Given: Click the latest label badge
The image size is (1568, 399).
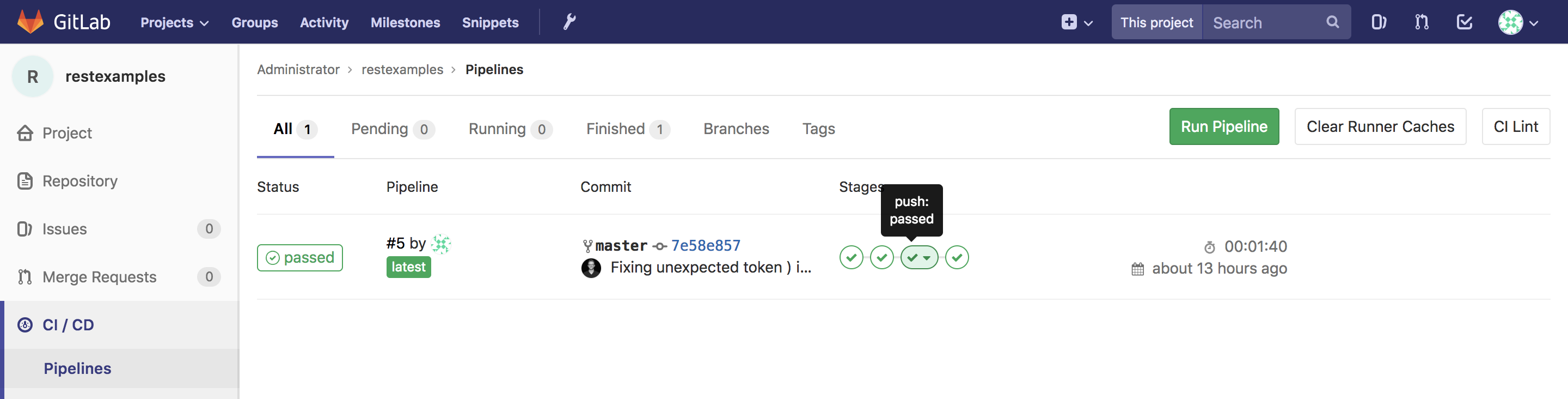Looking at the screenshot, I should coord(408,267).
